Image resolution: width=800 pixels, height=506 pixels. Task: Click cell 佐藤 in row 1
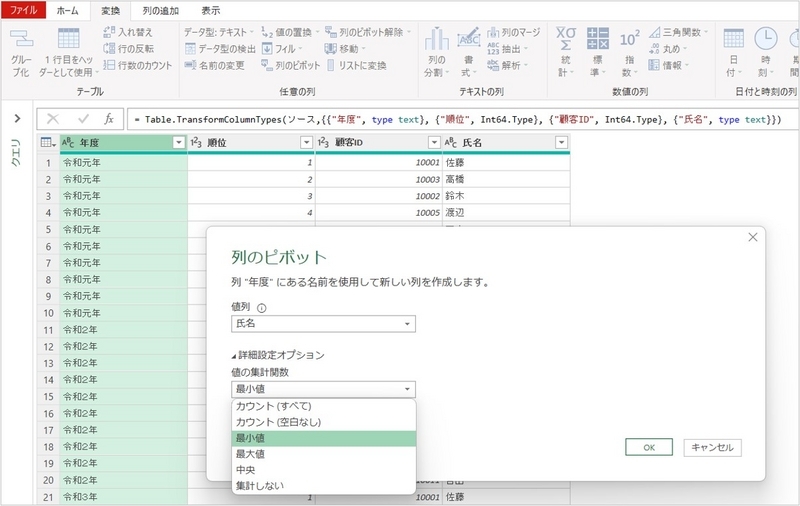coord(506,163)
